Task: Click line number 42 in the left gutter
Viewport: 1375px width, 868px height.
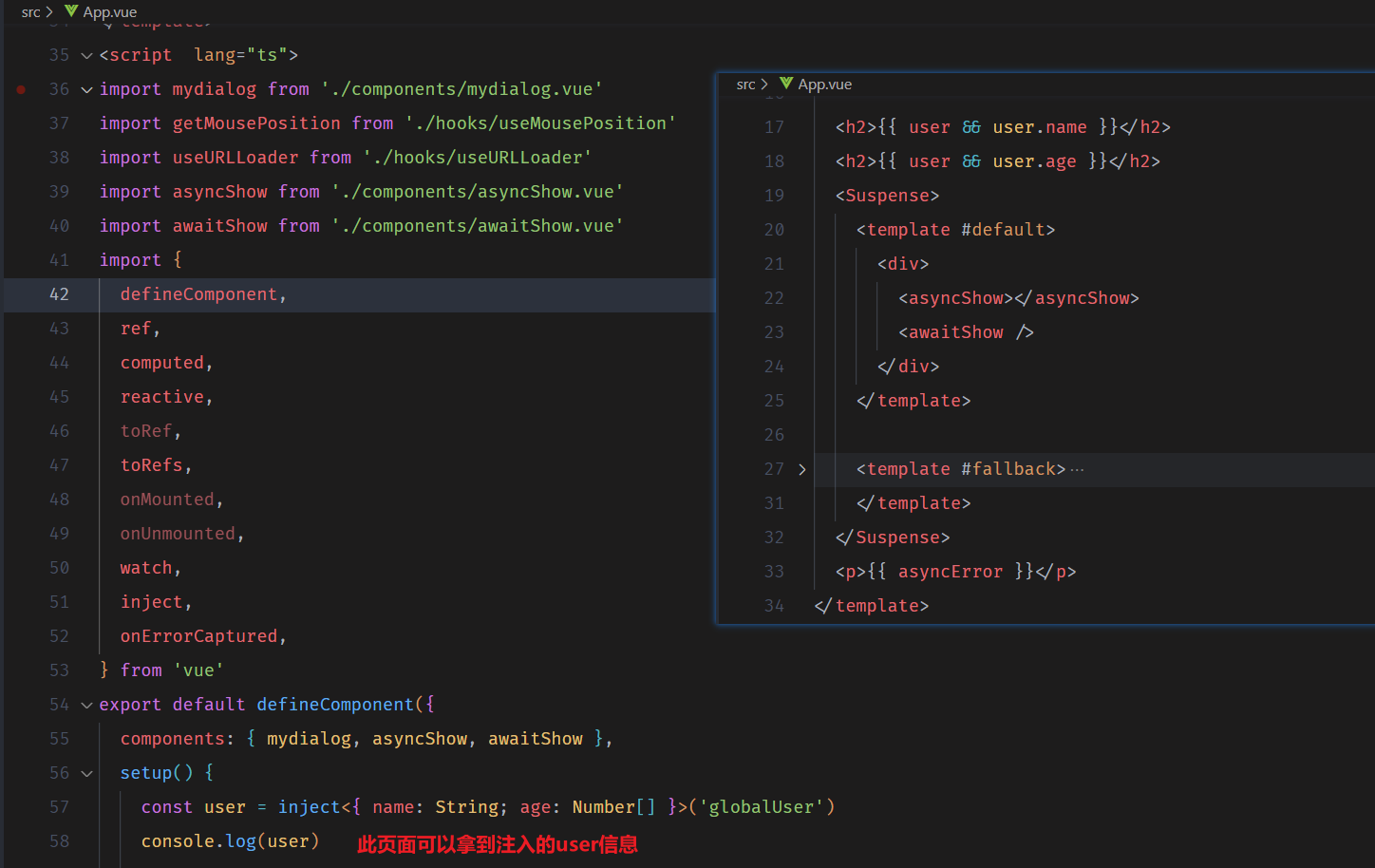Action: 59,294
